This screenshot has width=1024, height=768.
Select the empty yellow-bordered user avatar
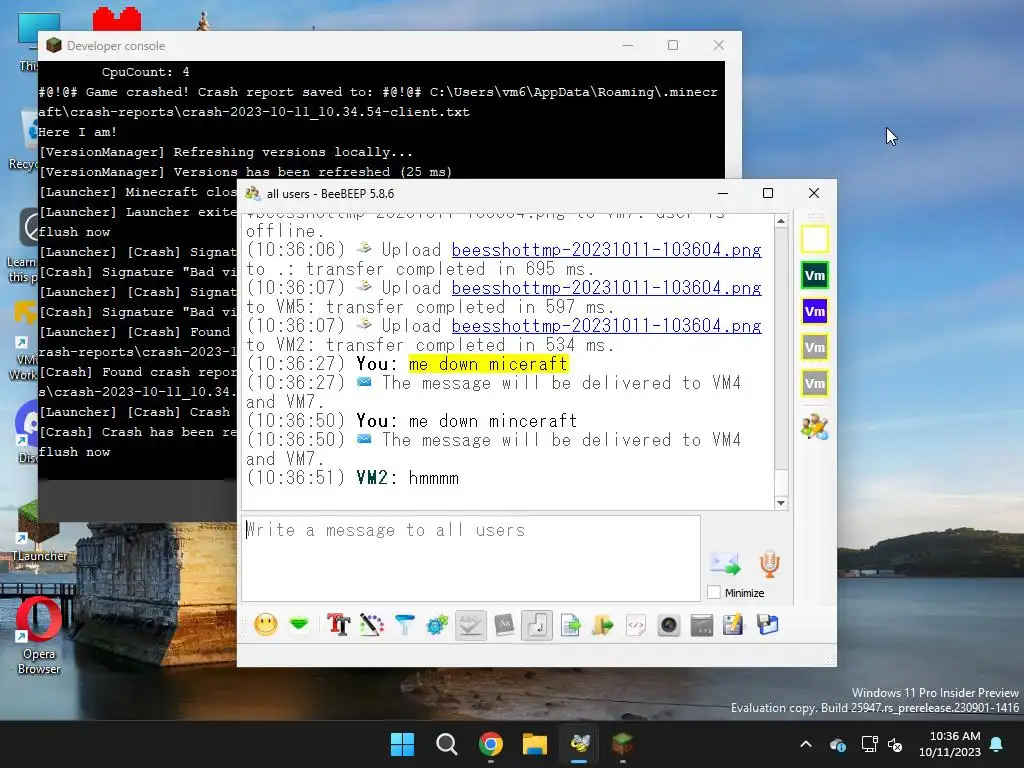[814, 239]
